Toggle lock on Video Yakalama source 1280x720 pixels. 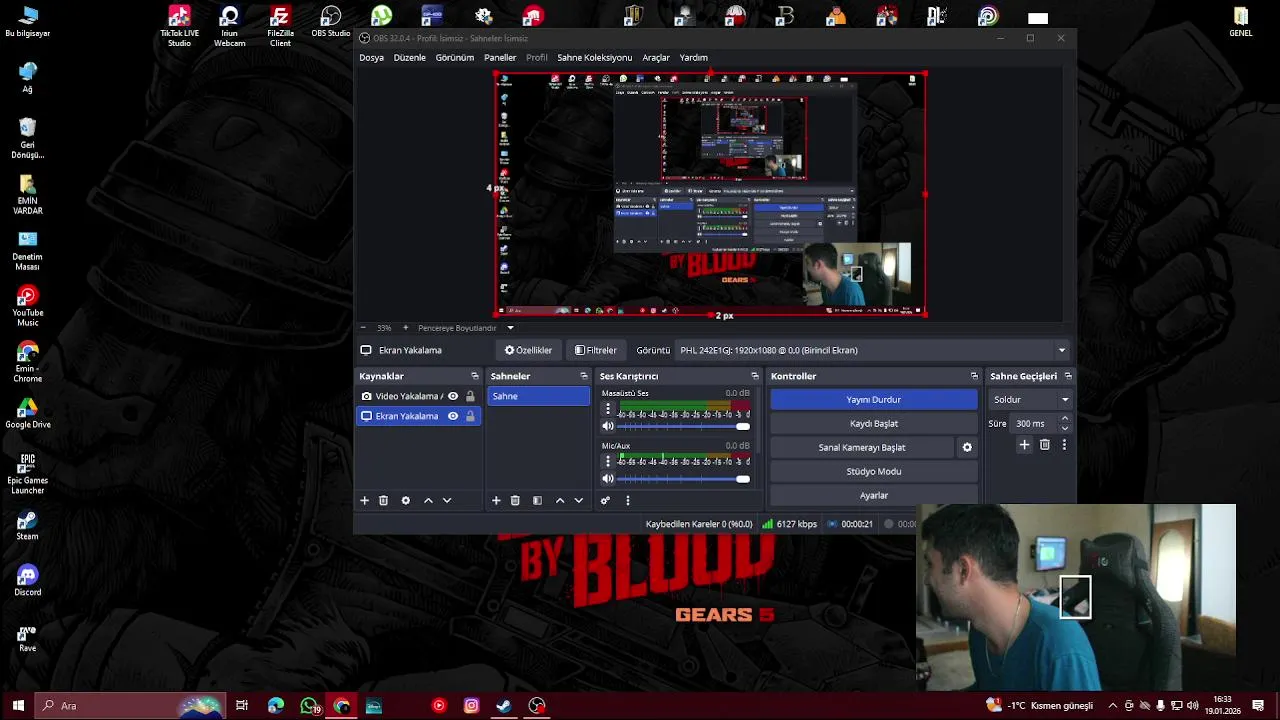[470, 396]
